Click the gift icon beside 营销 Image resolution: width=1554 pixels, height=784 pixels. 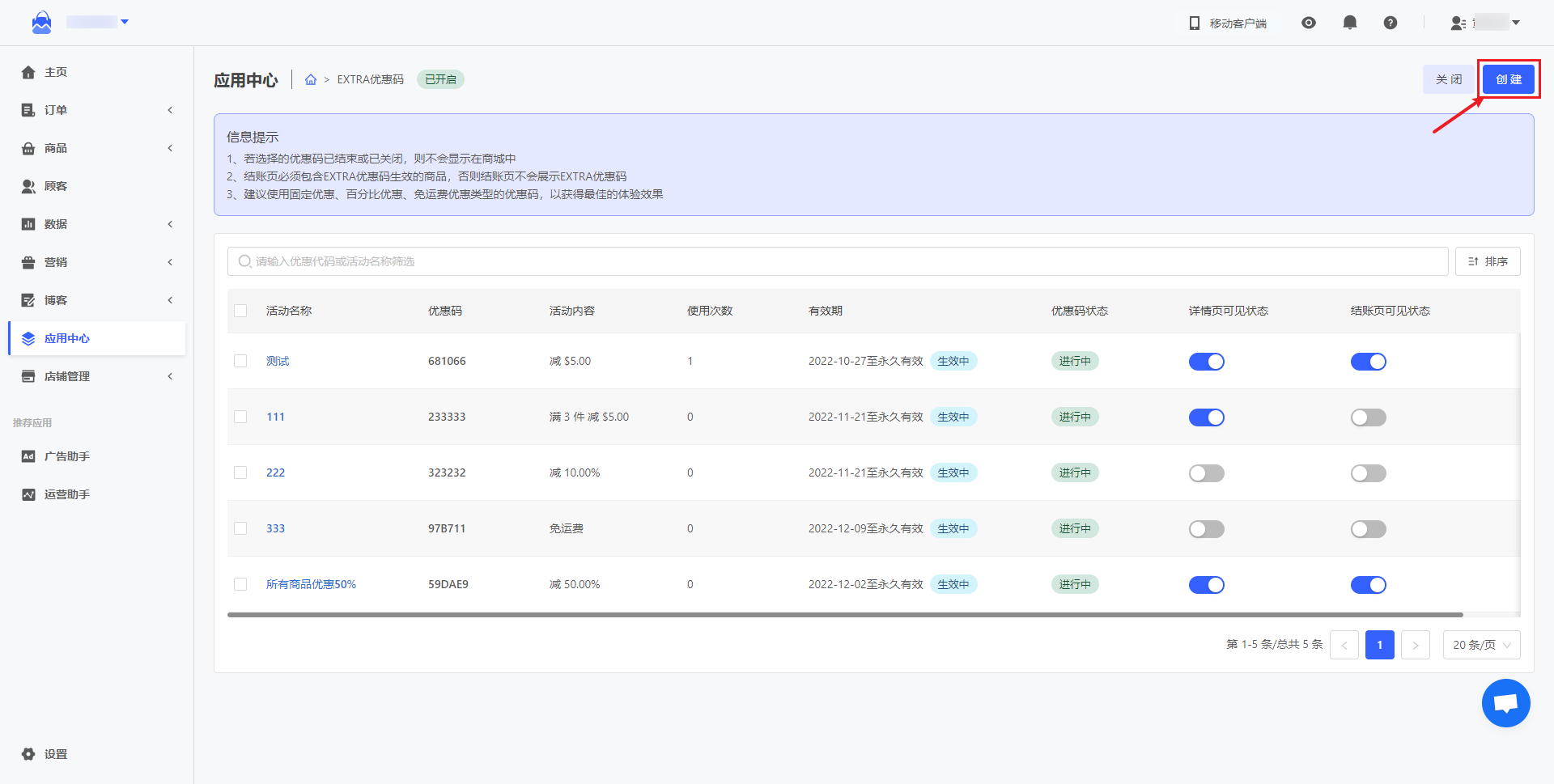tap(28, 262)
